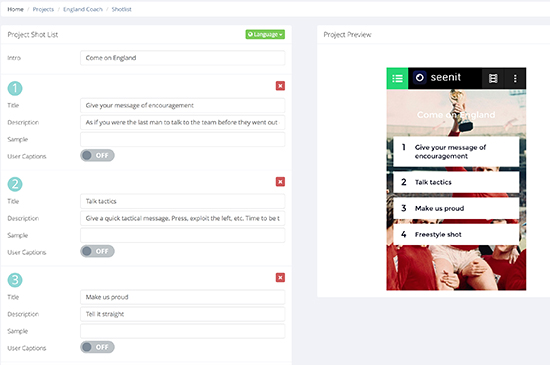Image resolution: width=550 pixels, height=365 pixels.
Task: Open the three-dot more menu in preview
Action: [x=515, y=78]
